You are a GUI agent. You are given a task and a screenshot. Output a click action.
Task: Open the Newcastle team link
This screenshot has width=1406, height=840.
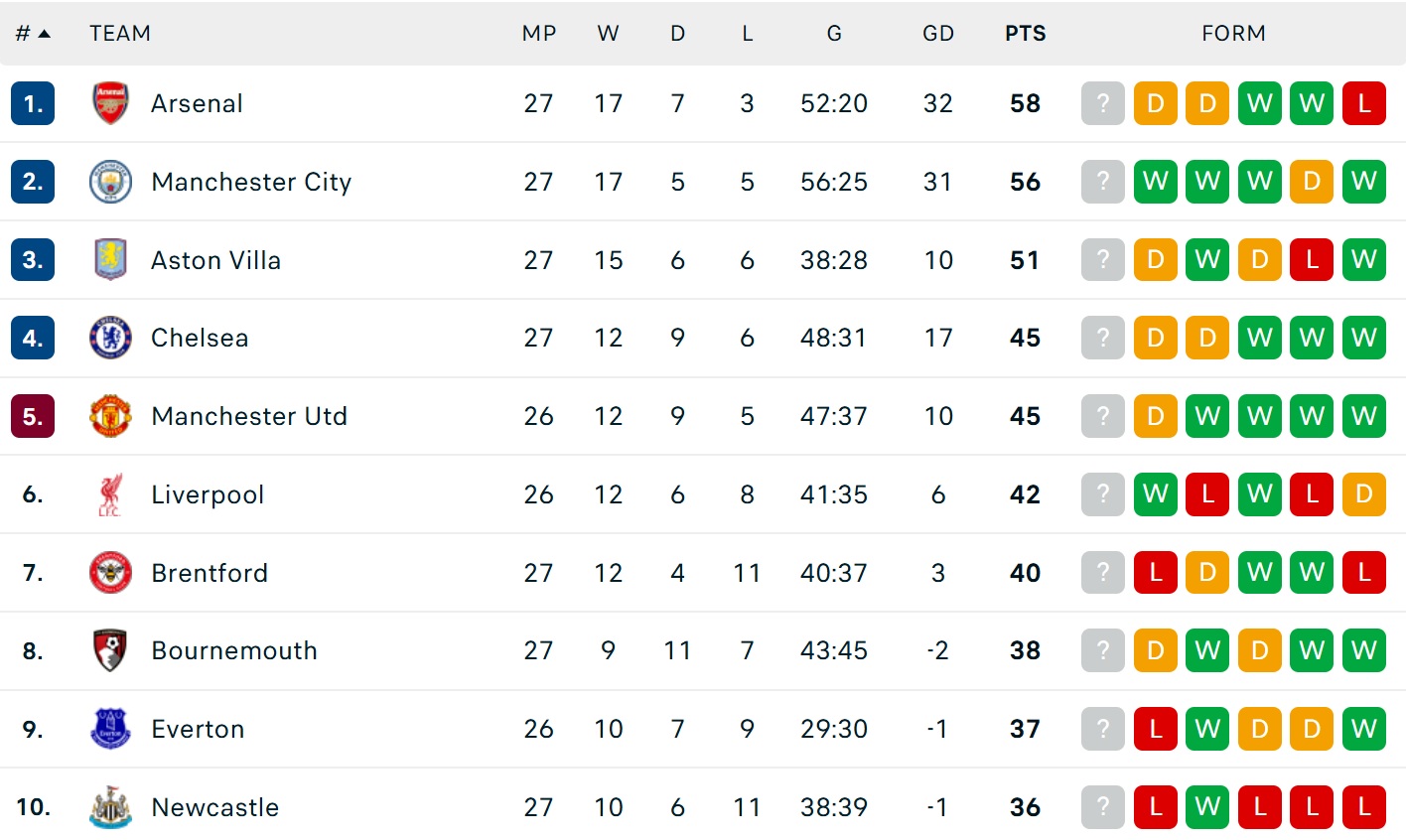coord(214,807)
